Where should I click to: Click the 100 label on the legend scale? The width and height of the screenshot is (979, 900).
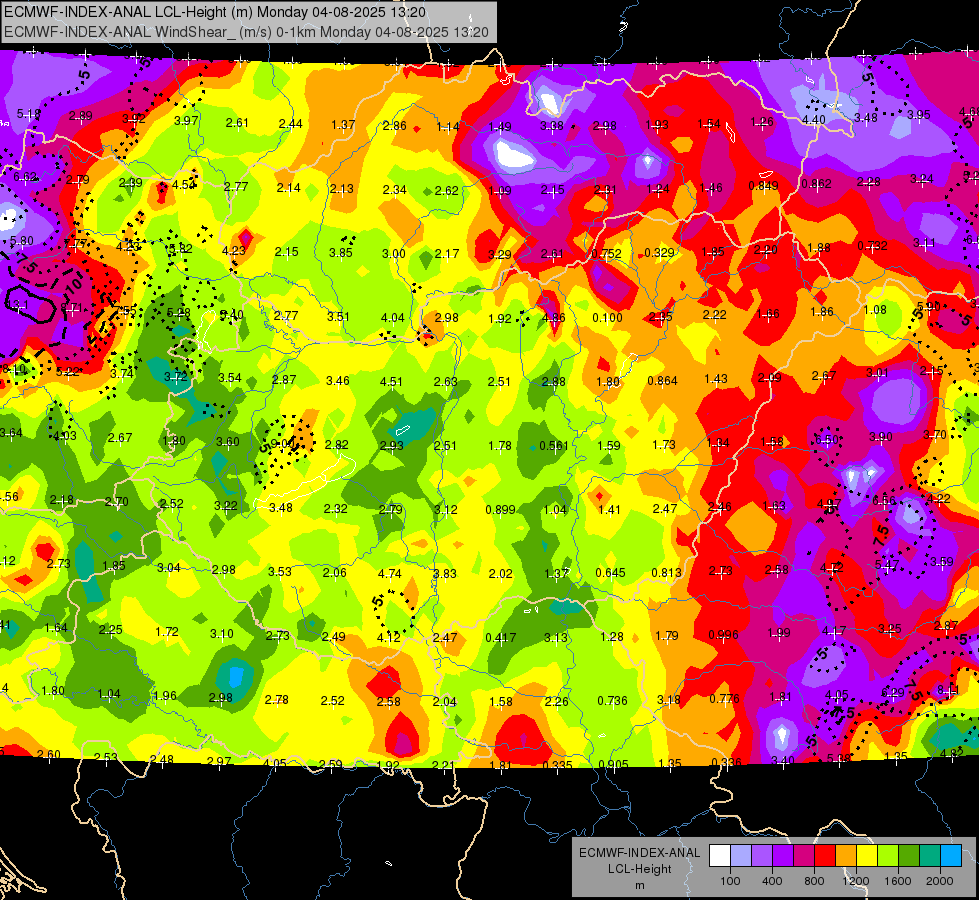(730, 881)
